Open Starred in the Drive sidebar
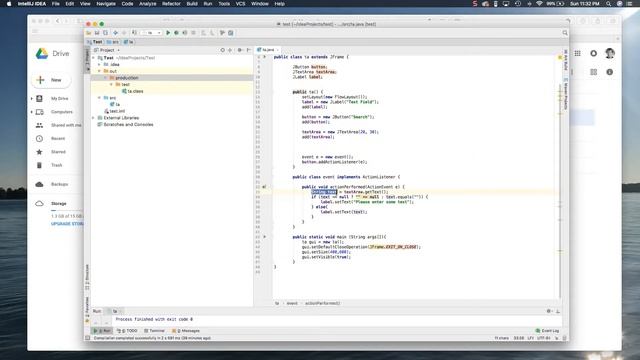The height and width of the screenshot is (360, 640). pyautogui.click(x=58, y=152)
